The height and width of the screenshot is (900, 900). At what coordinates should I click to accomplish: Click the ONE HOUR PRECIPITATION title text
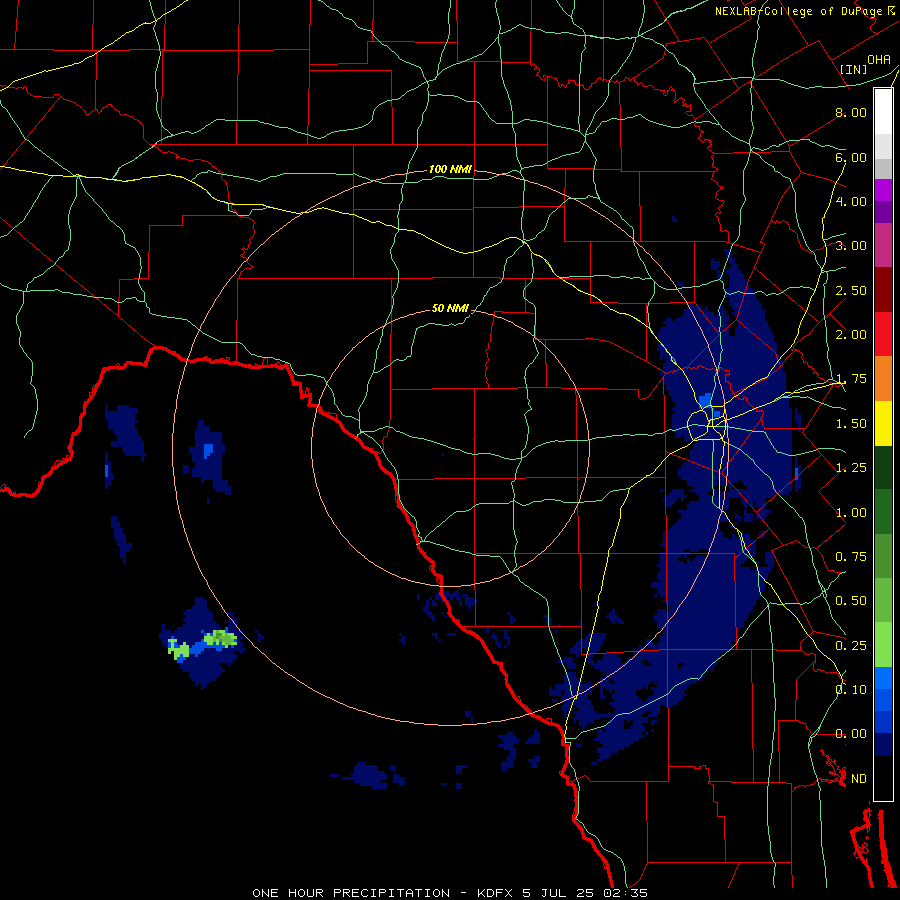click(x=351, y=893)
